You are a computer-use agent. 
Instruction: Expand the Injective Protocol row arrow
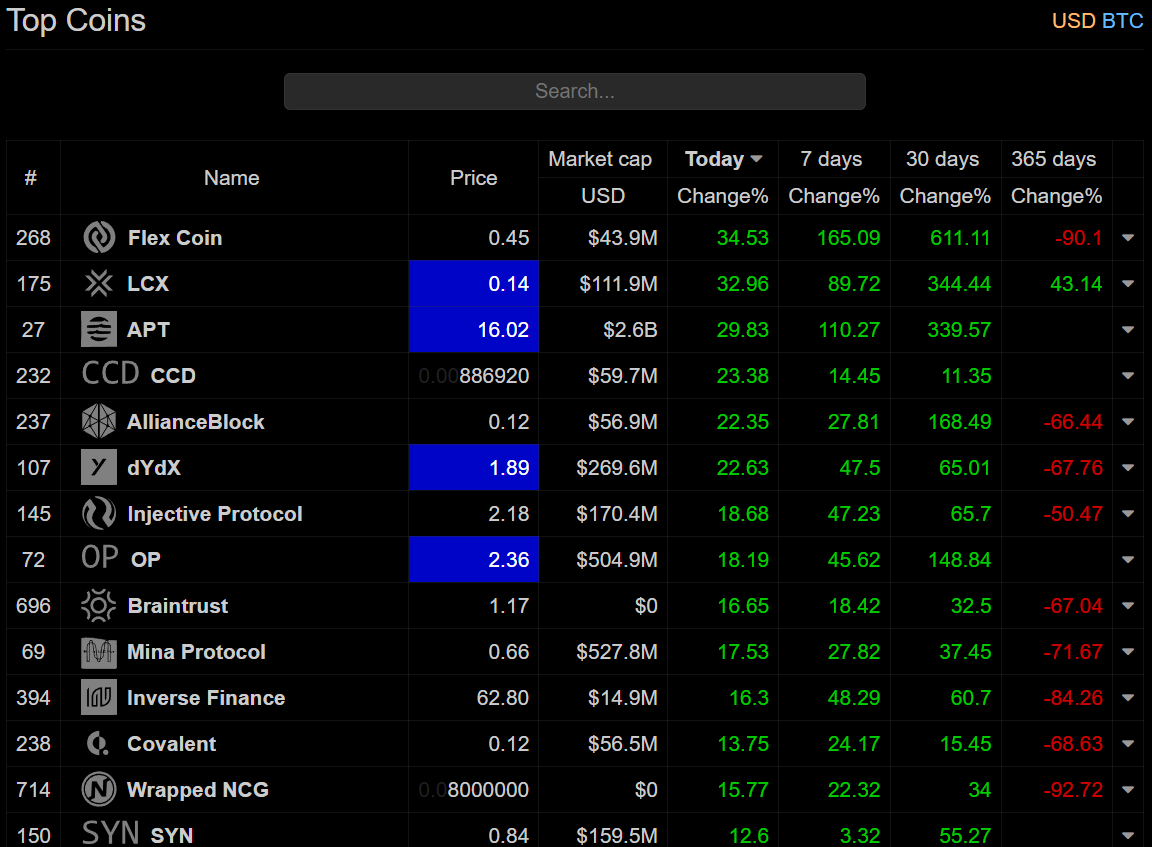(x=1128, y=513)
